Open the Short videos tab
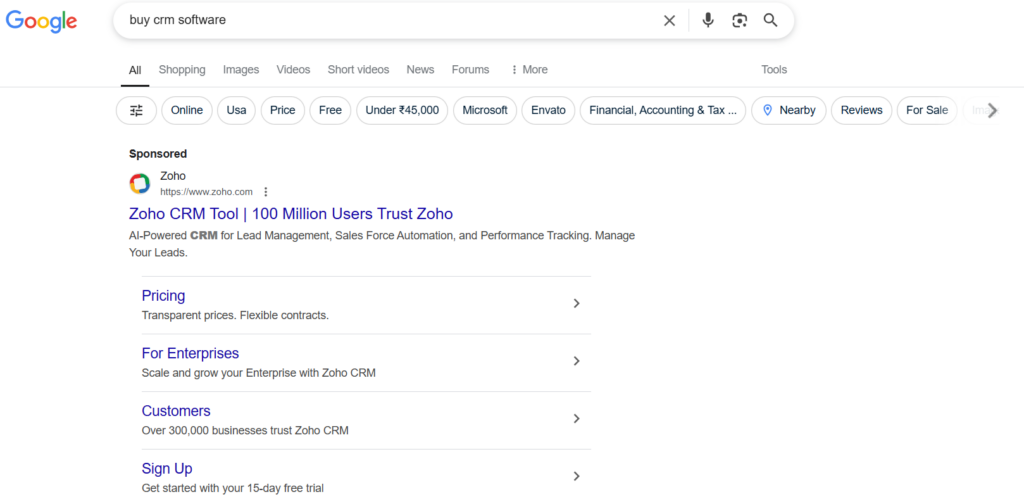This screenshot has height=504, width=1024. tap(359, 69)
